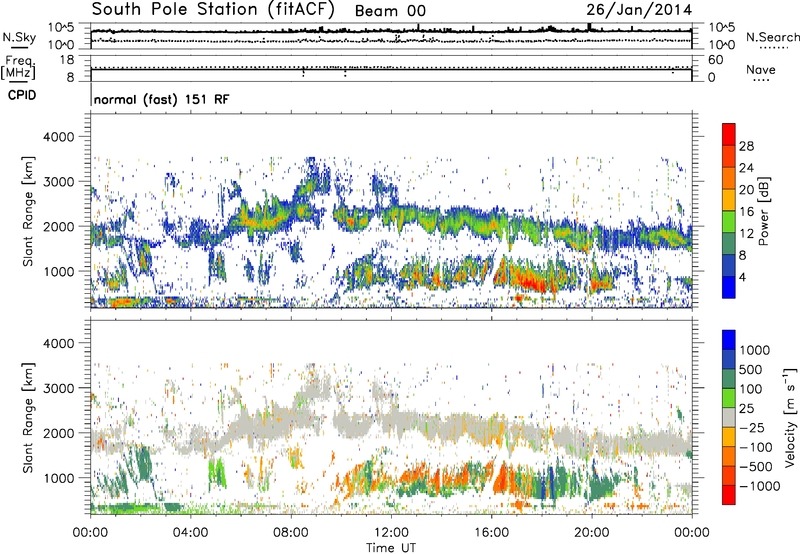
Task: Click the '60' Nave axis tick
Action: [715, 60]
